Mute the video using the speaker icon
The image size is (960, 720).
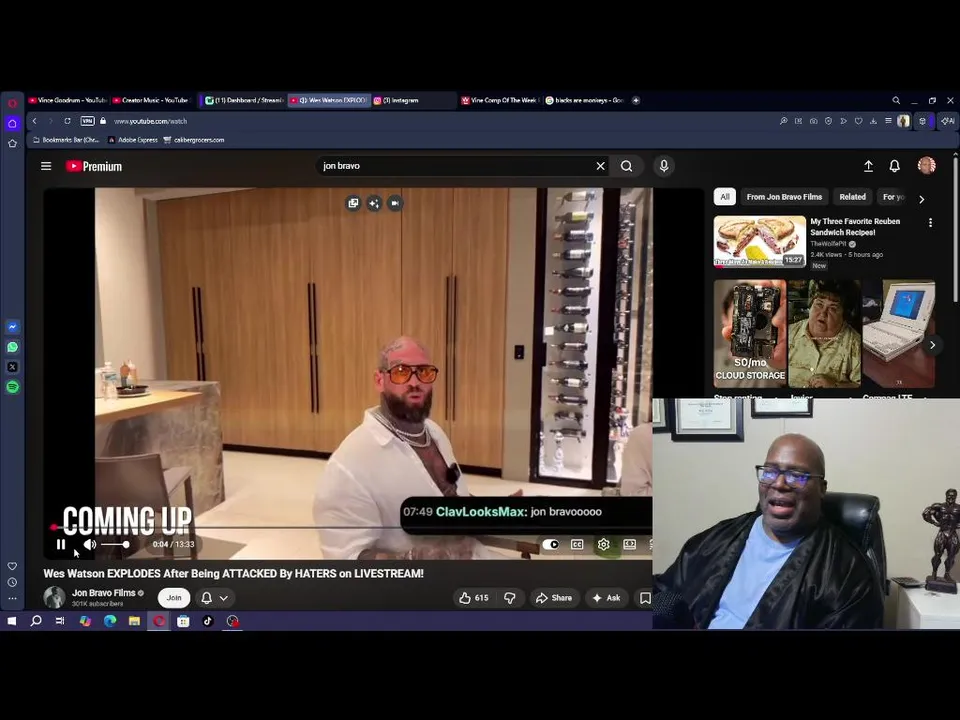pyautogui.click(x=90, y=544)
